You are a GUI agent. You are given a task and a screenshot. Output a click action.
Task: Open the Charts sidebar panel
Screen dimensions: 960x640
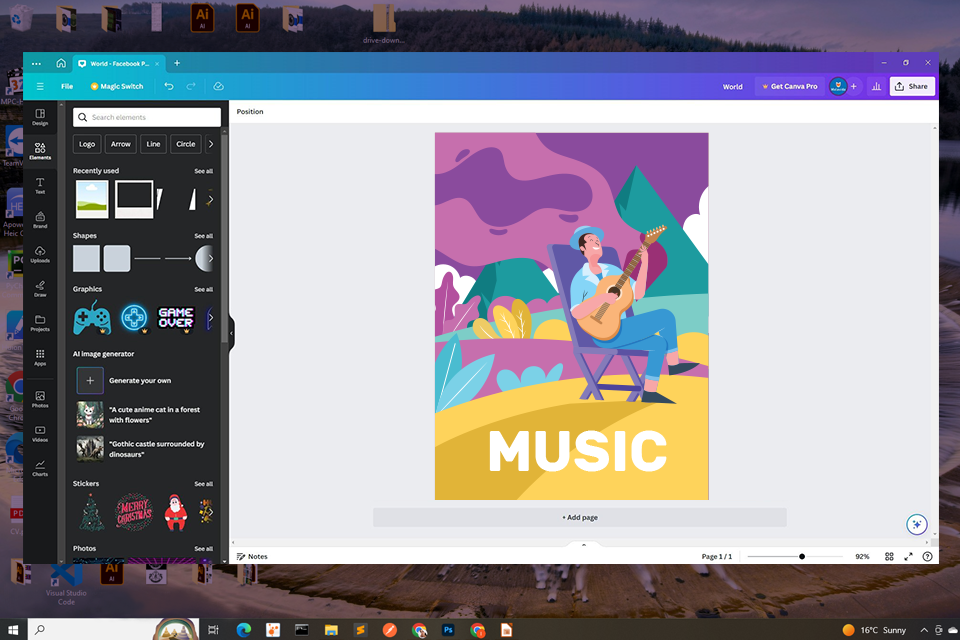coord(40,468)
